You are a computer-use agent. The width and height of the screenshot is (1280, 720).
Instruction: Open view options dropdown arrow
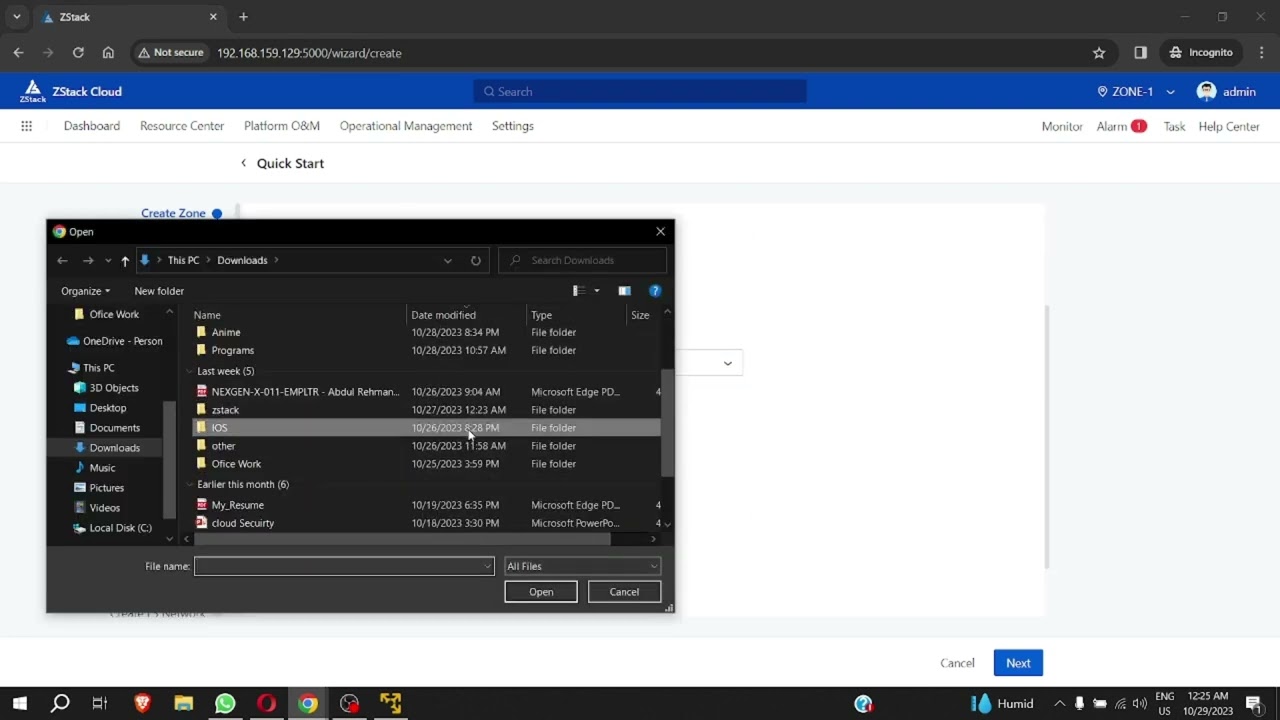tap(597, 291)
